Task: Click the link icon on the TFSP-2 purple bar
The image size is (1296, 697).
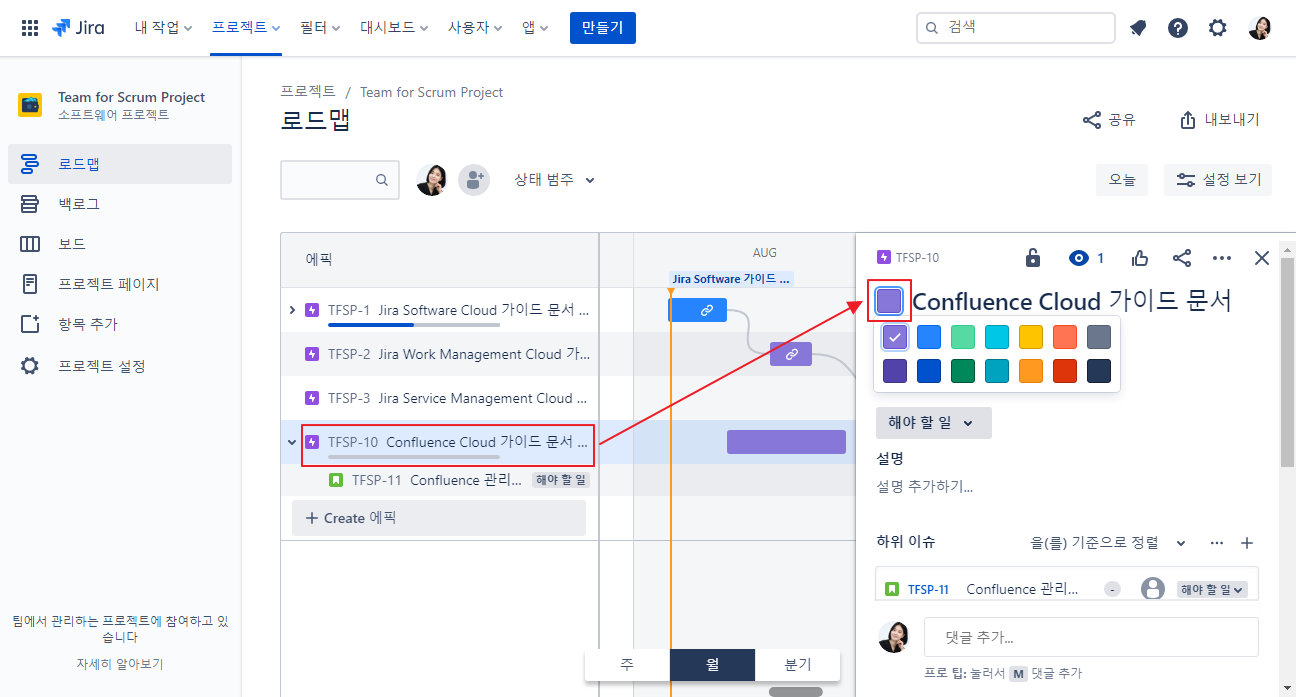Action: pyautogui.click(x=791, y=354)
